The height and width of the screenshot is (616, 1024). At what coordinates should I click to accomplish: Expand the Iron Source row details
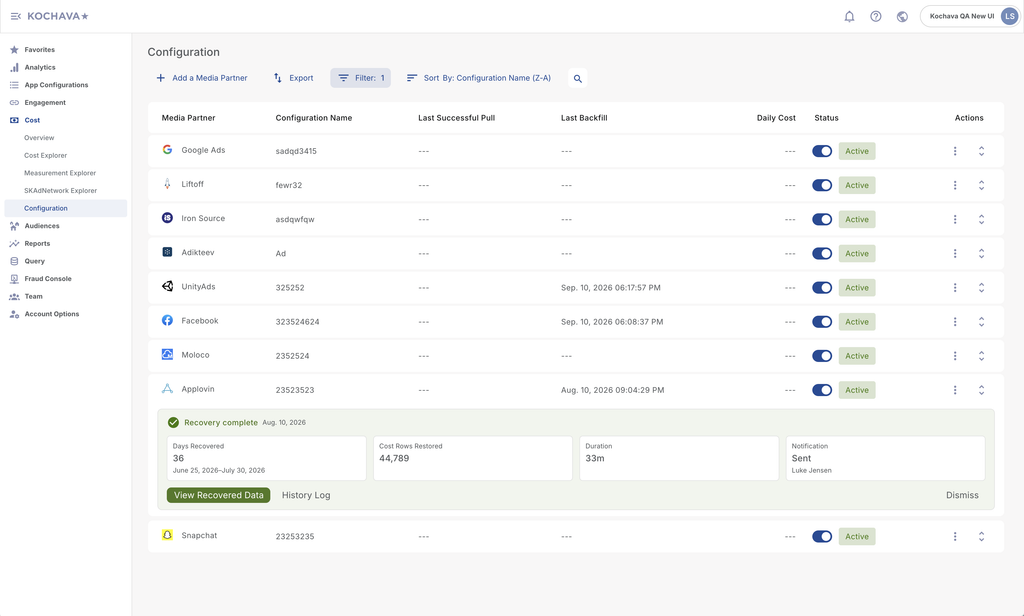point(981,219)
